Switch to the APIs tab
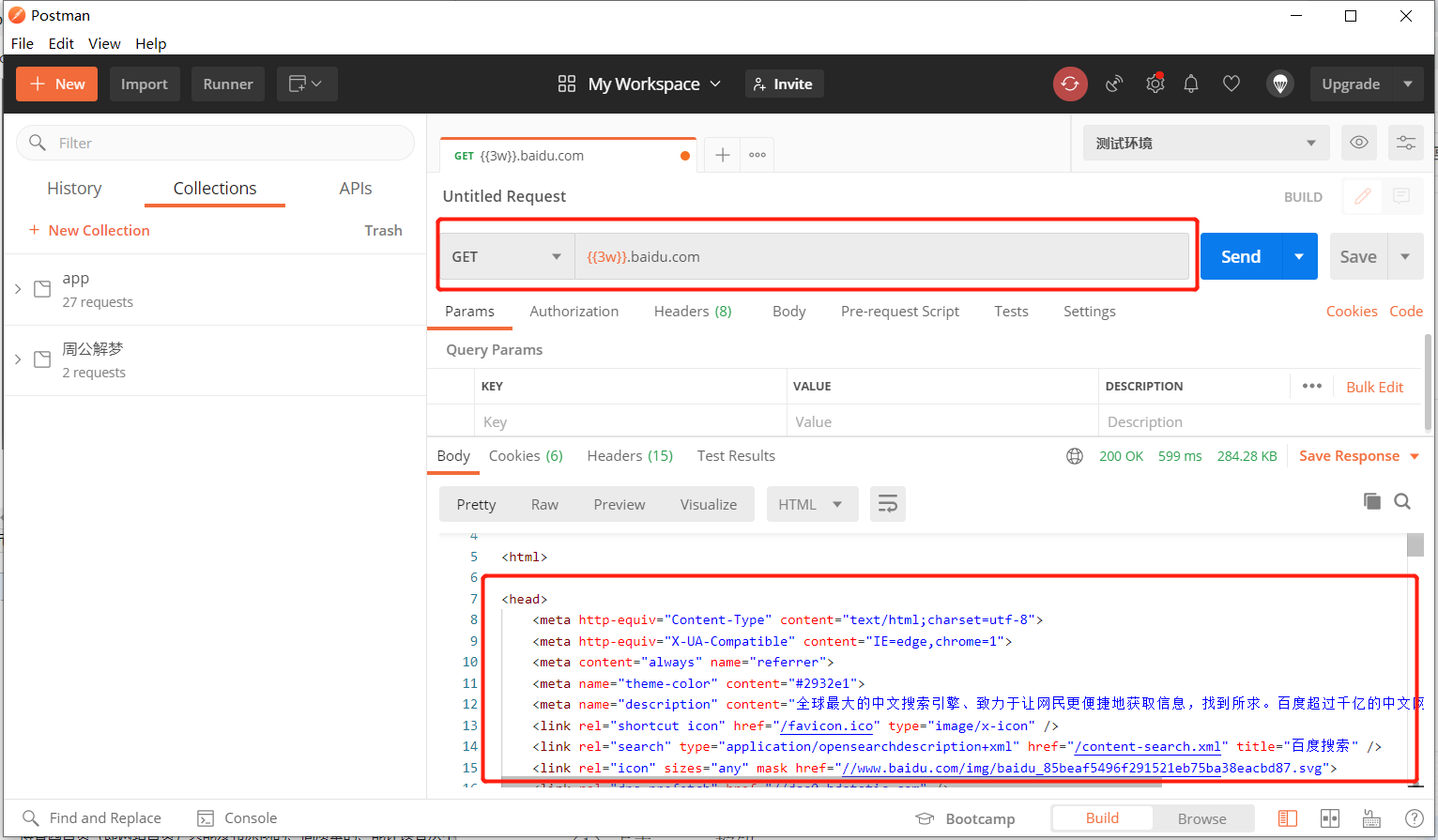 click(x=356, y=188)
